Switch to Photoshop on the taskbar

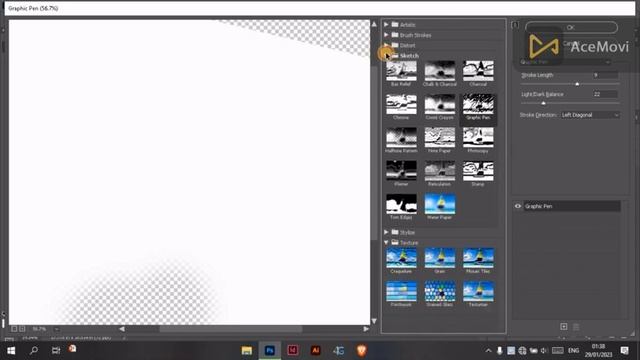270,351
